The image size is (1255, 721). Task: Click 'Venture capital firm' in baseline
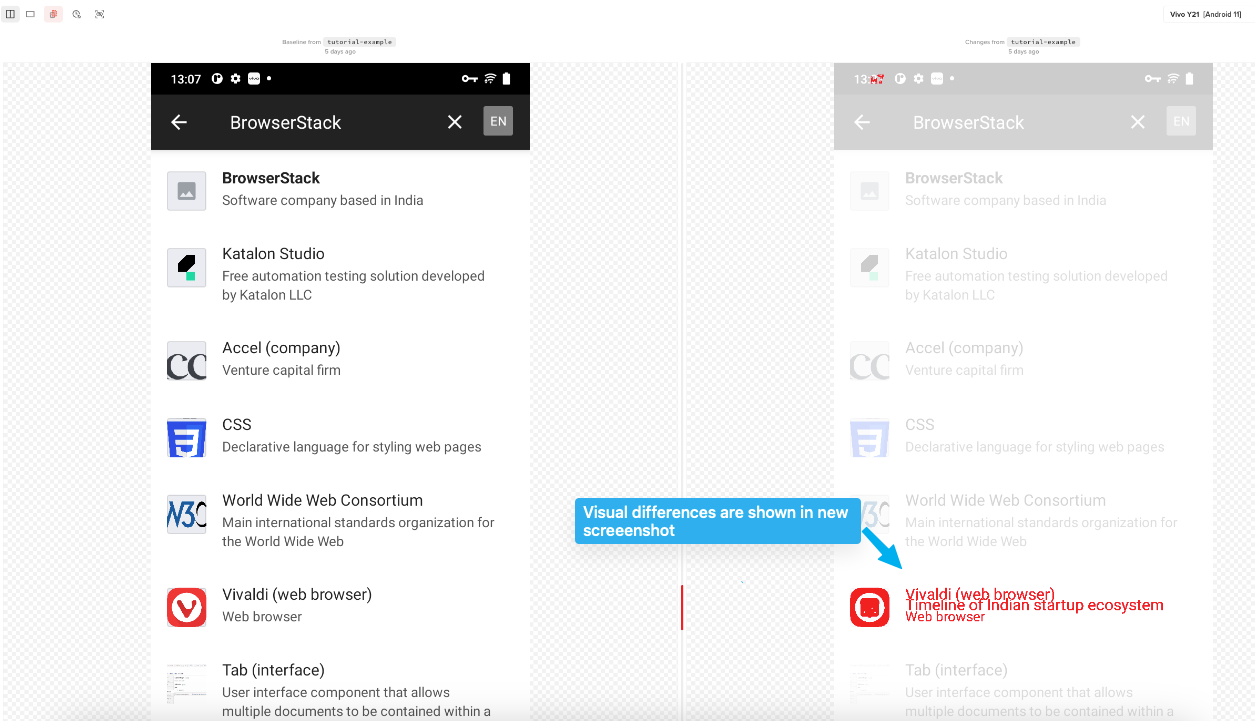[x=281, y=370]
